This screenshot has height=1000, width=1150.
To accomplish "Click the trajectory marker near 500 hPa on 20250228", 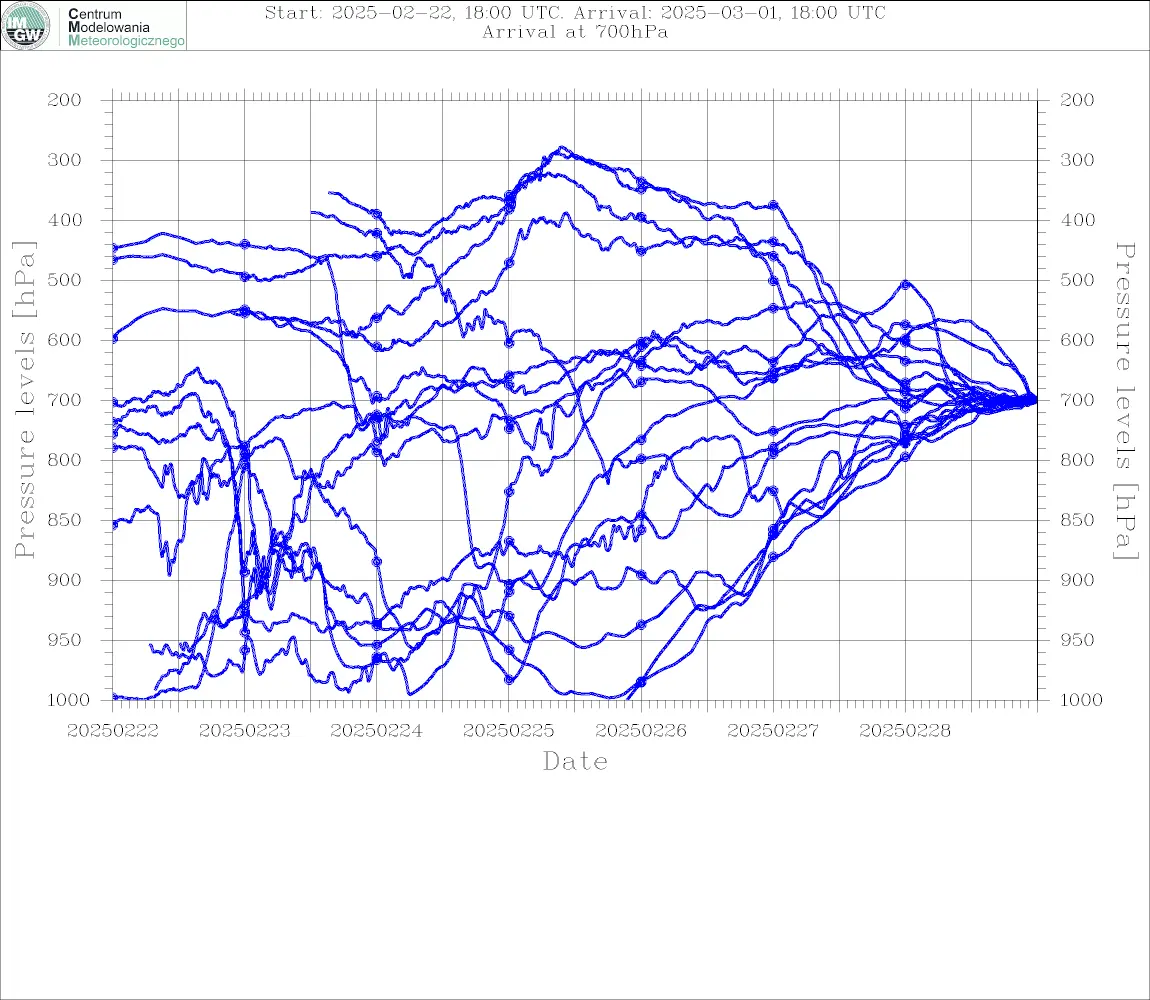I will click(x=906, y=285).
